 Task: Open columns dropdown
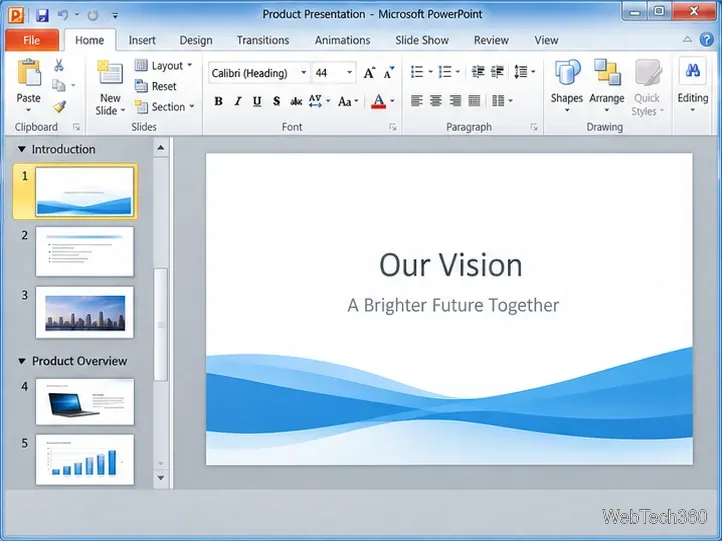[502, 100]
